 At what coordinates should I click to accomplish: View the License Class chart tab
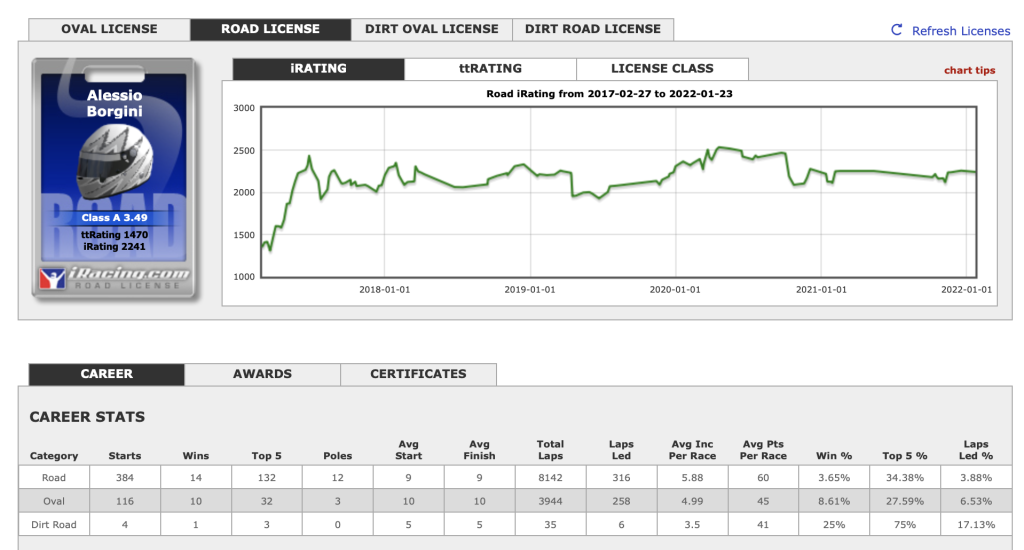click(662, 69)
